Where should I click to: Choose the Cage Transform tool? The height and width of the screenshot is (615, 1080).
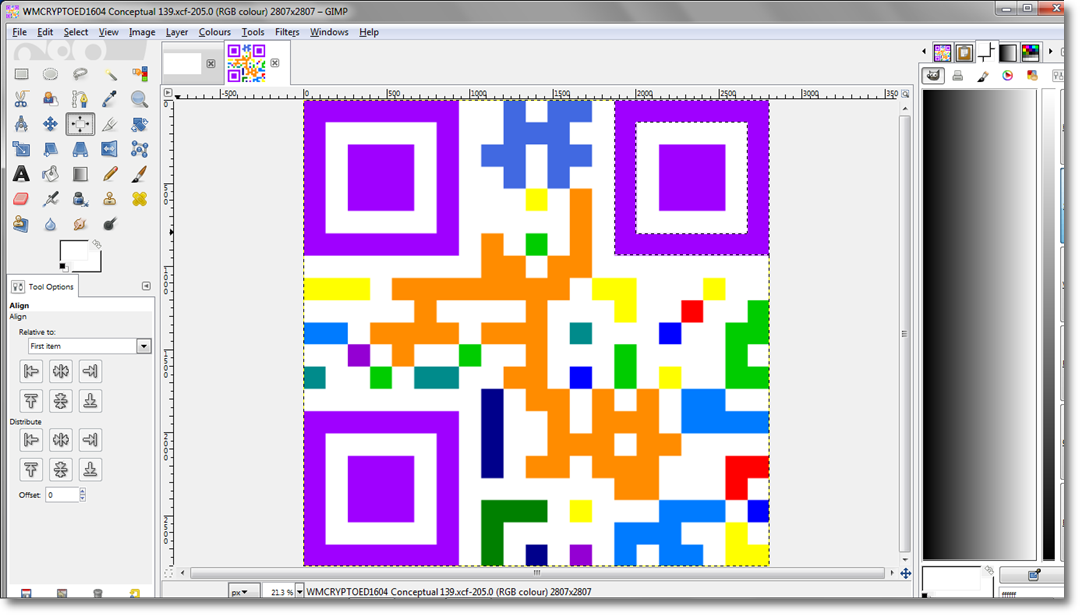tap(140, 149)
